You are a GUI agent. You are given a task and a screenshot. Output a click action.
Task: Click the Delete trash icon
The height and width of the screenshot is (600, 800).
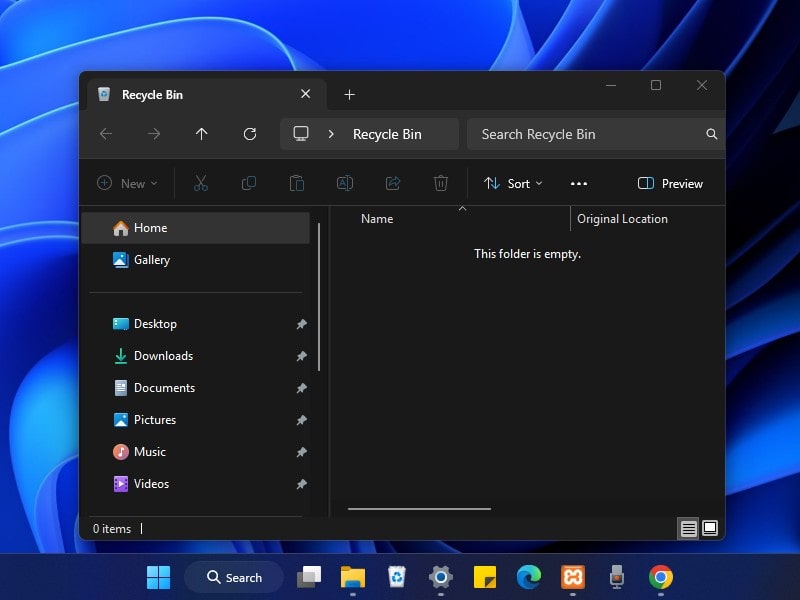coord(441,183)
